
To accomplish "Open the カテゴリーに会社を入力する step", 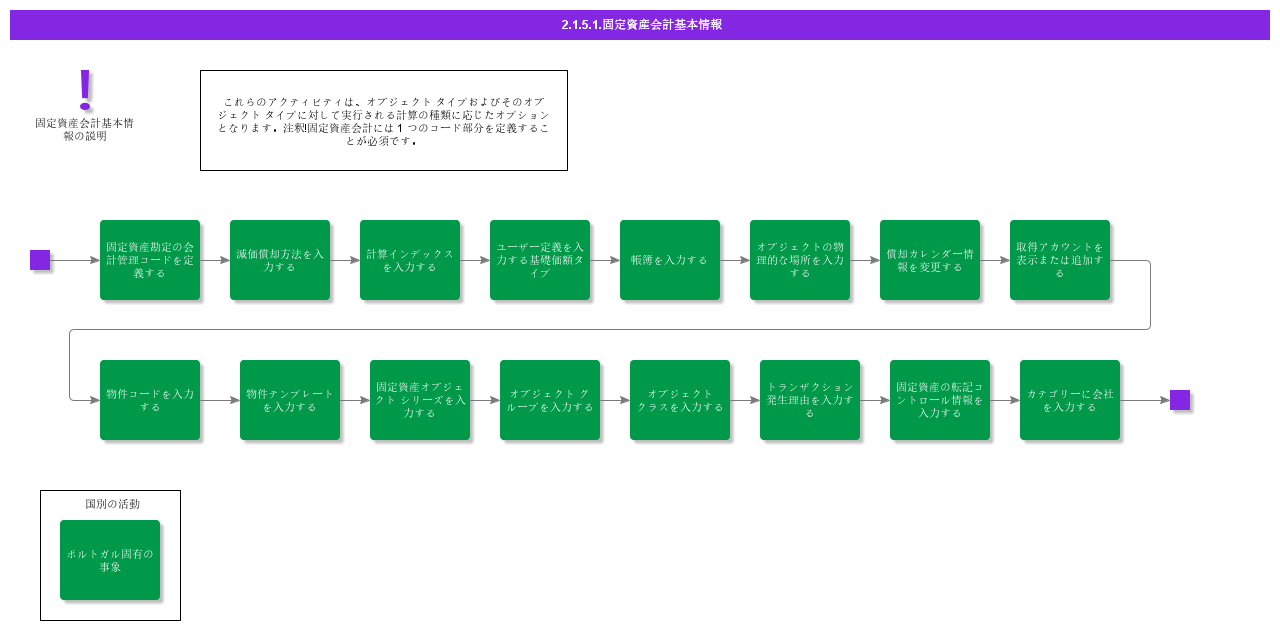I will (x=1070, y=400).
